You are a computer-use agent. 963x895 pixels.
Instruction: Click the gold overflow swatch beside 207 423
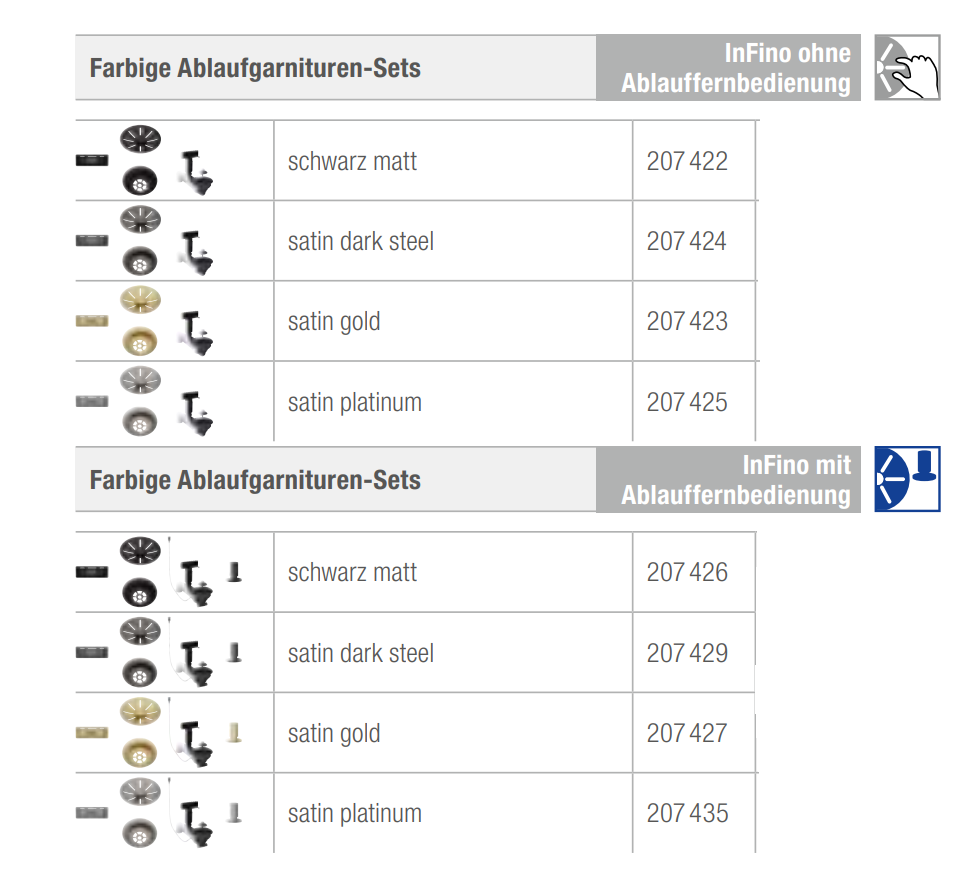tap(92, 320)
